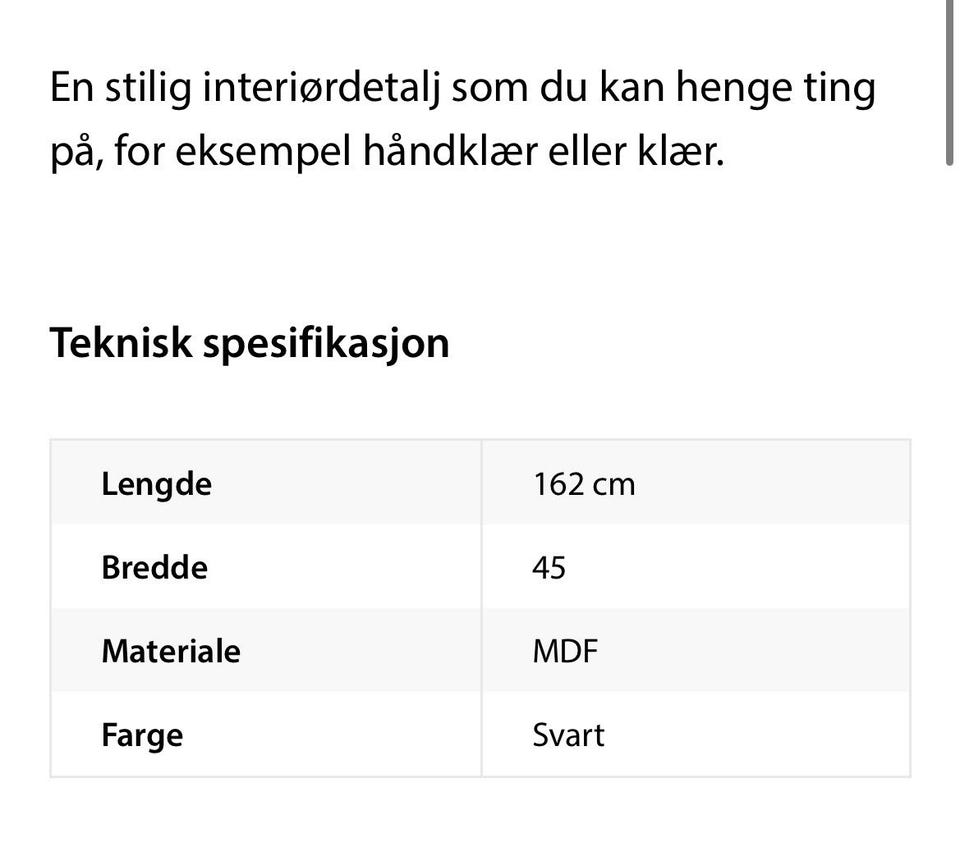Click the word 'Teknisk' in heading
Viewport: 960px width, 847px height.
click(121, 342)
